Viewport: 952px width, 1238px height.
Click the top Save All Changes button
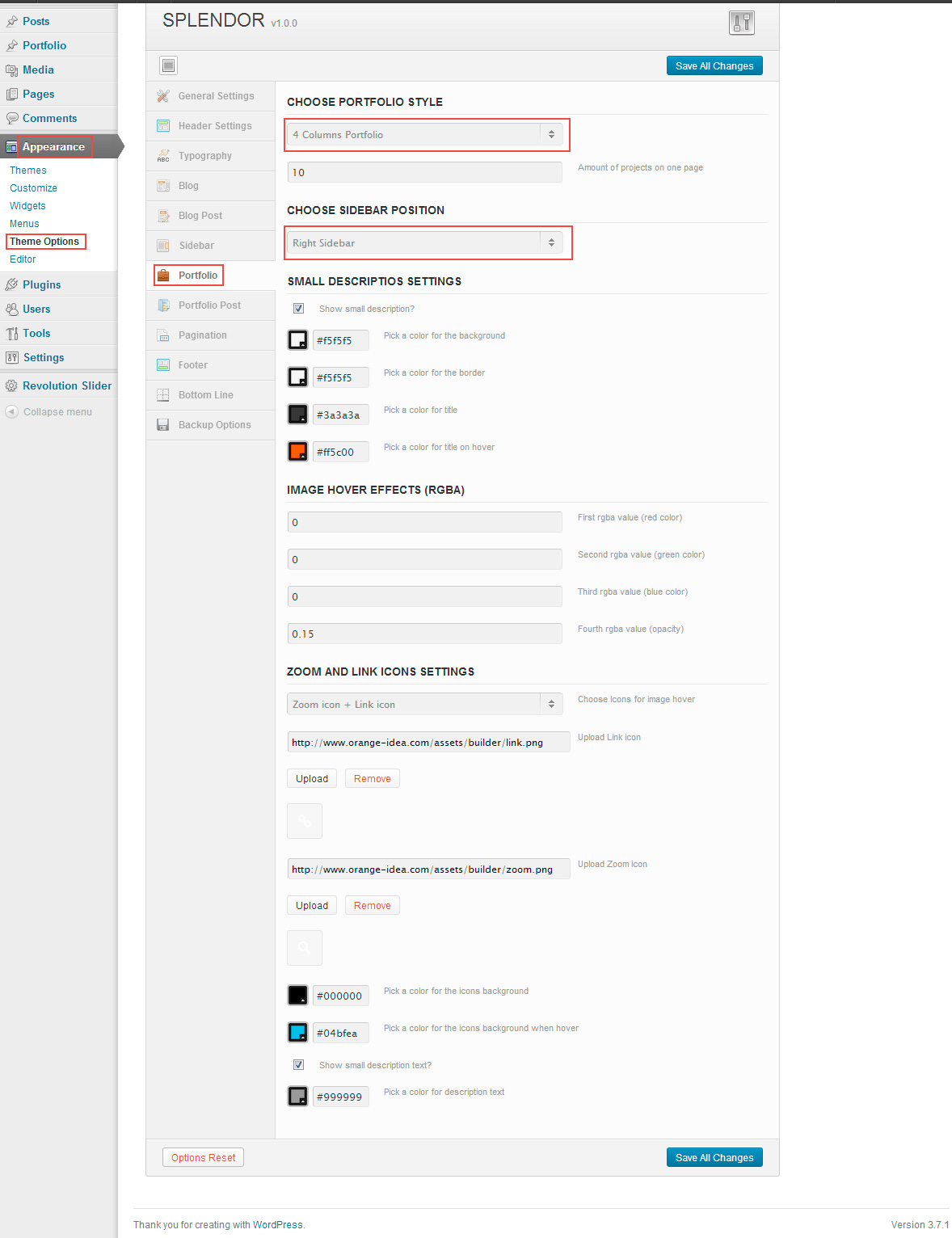pos(714,66)
